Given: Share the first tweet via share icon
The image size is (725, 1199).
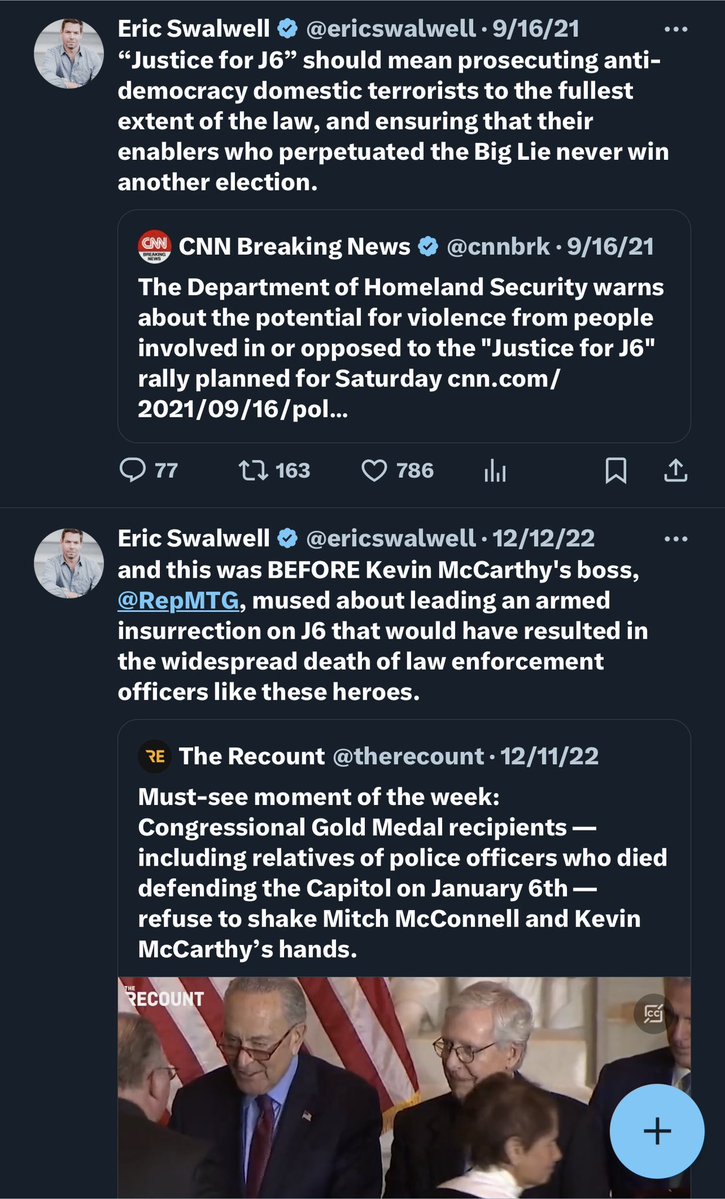Looking at the screenshot, I should pos(675,470).
